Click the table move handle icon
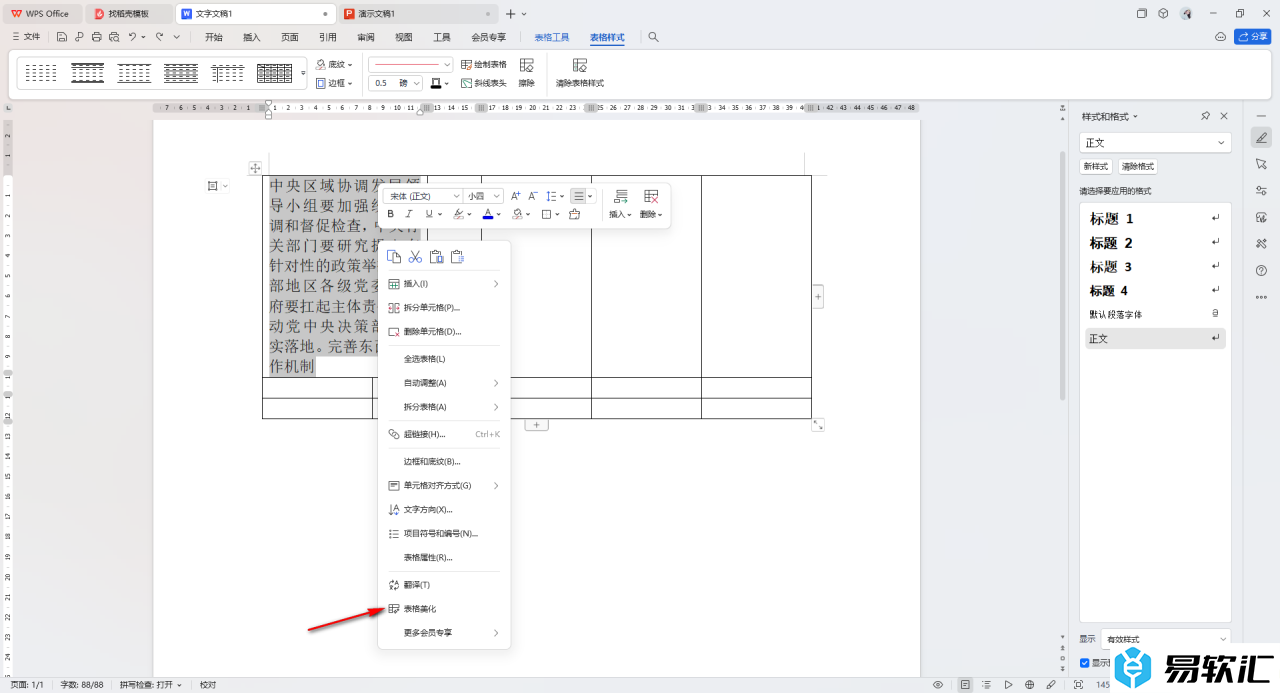The image size is (1280, 693). pyautogui.click(x=255, y=168)
